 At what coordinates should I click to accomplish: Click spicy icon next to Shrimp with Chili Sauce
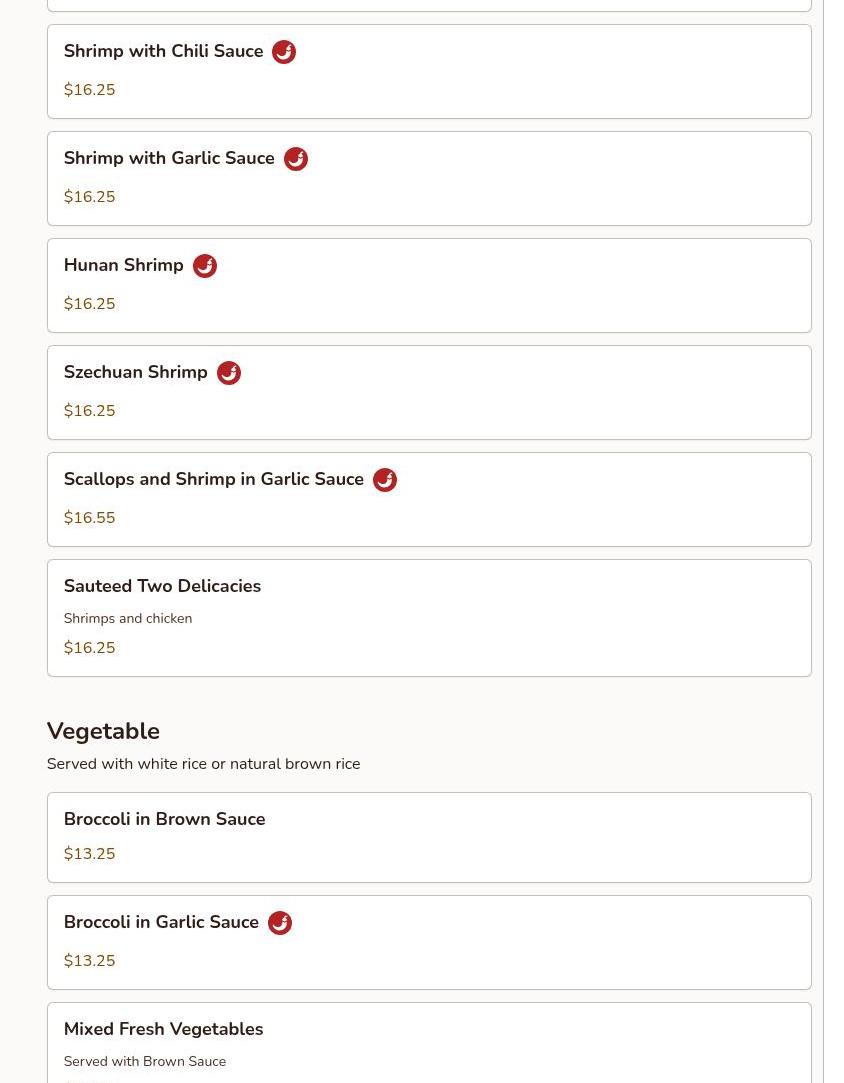tap(284, 52)
